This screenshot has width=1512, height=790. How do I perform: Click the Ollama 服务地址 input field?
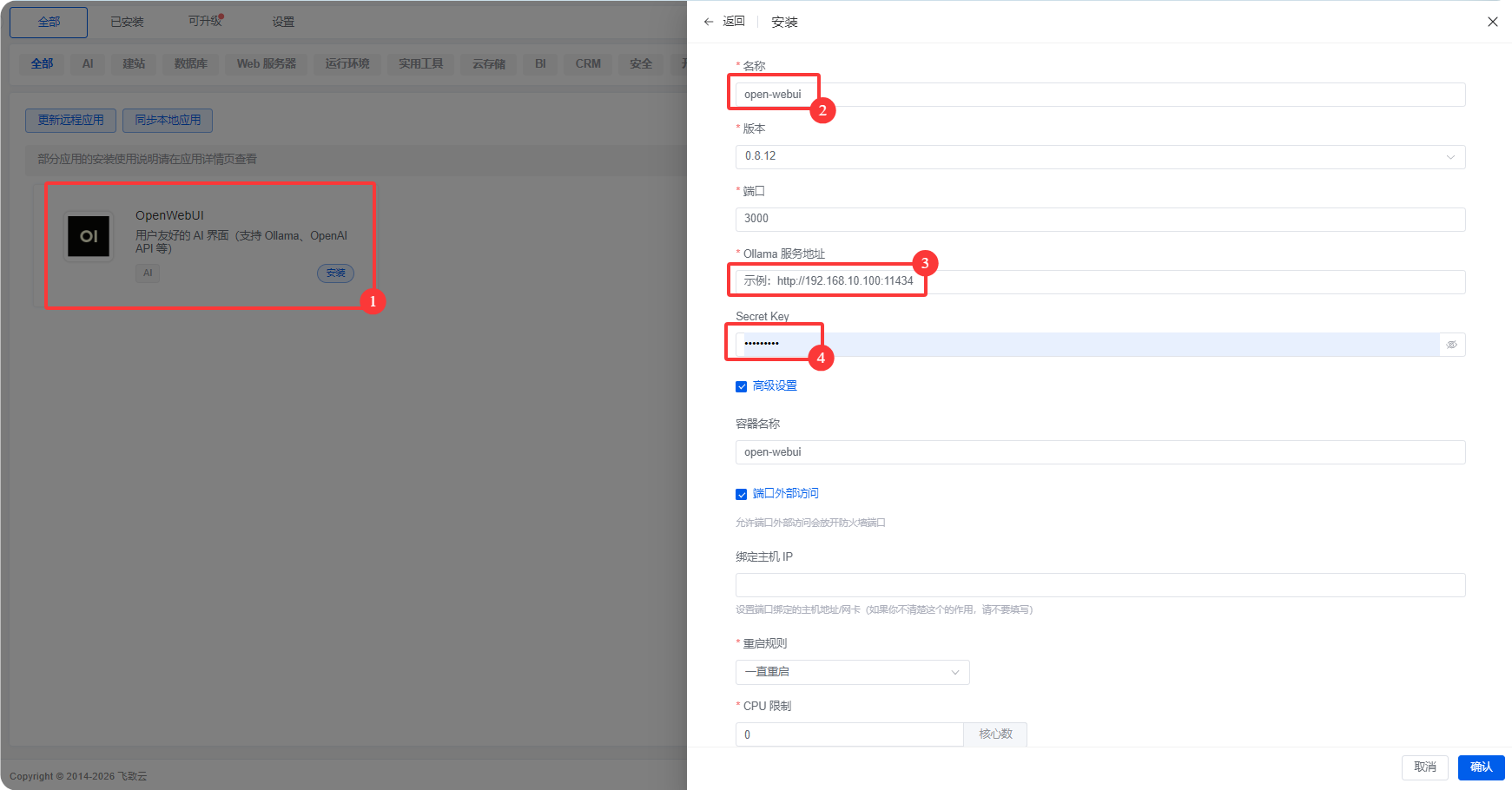click(x=1099, y=281)
